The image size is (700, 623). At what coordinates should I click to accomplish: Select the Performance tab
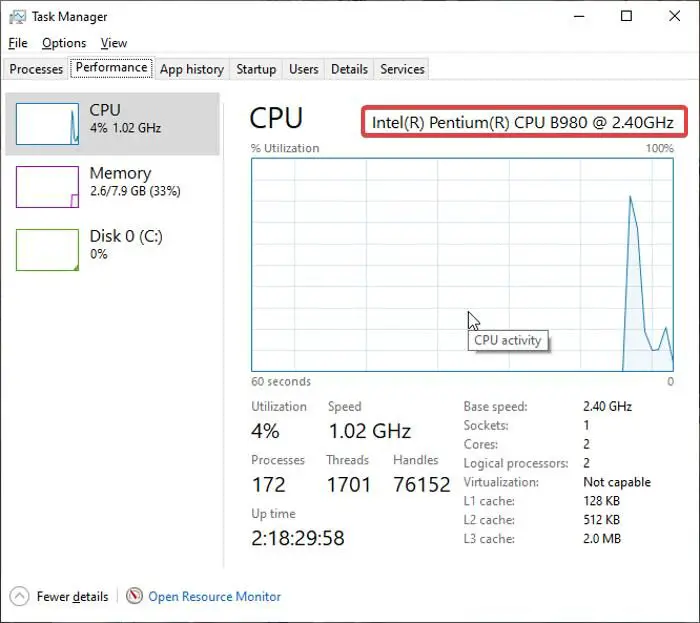(111, 67)
